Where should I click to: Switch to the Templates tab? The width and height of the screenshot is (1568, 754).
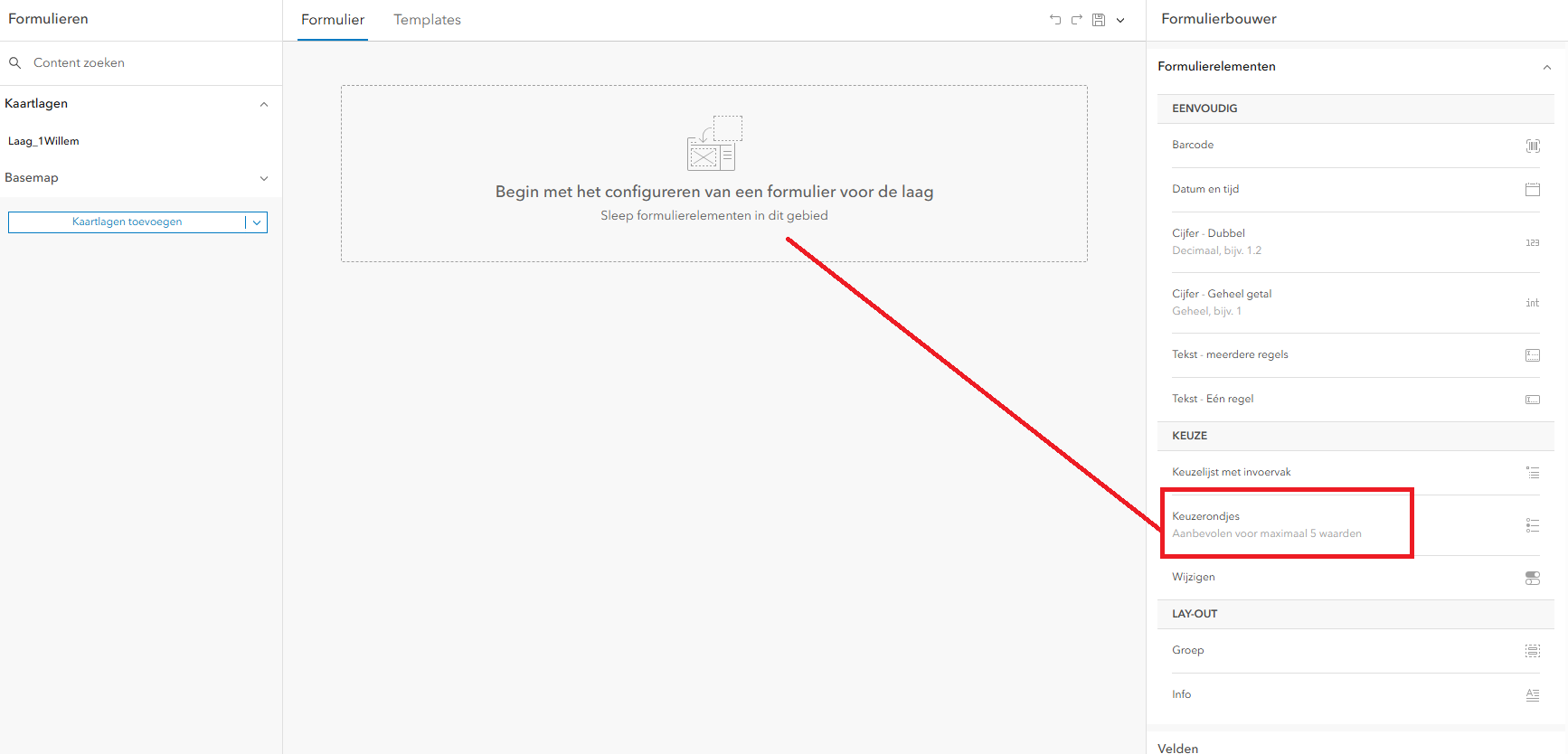427,20
